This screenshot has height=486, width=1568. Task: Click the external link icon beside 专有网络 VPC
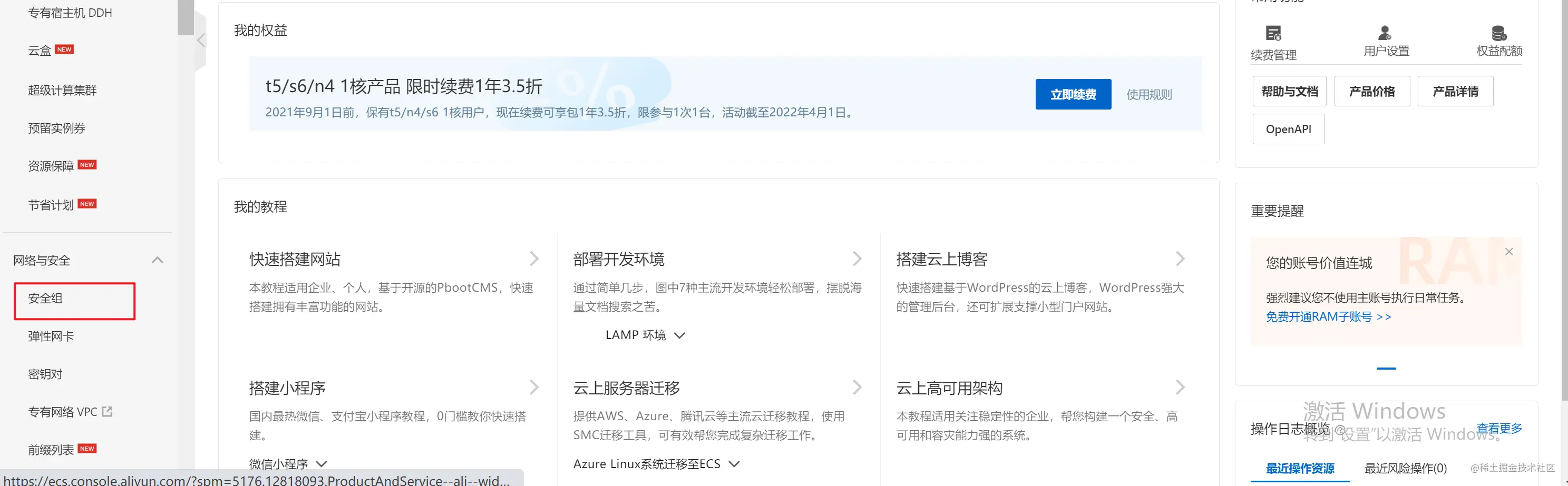(107, 412)
